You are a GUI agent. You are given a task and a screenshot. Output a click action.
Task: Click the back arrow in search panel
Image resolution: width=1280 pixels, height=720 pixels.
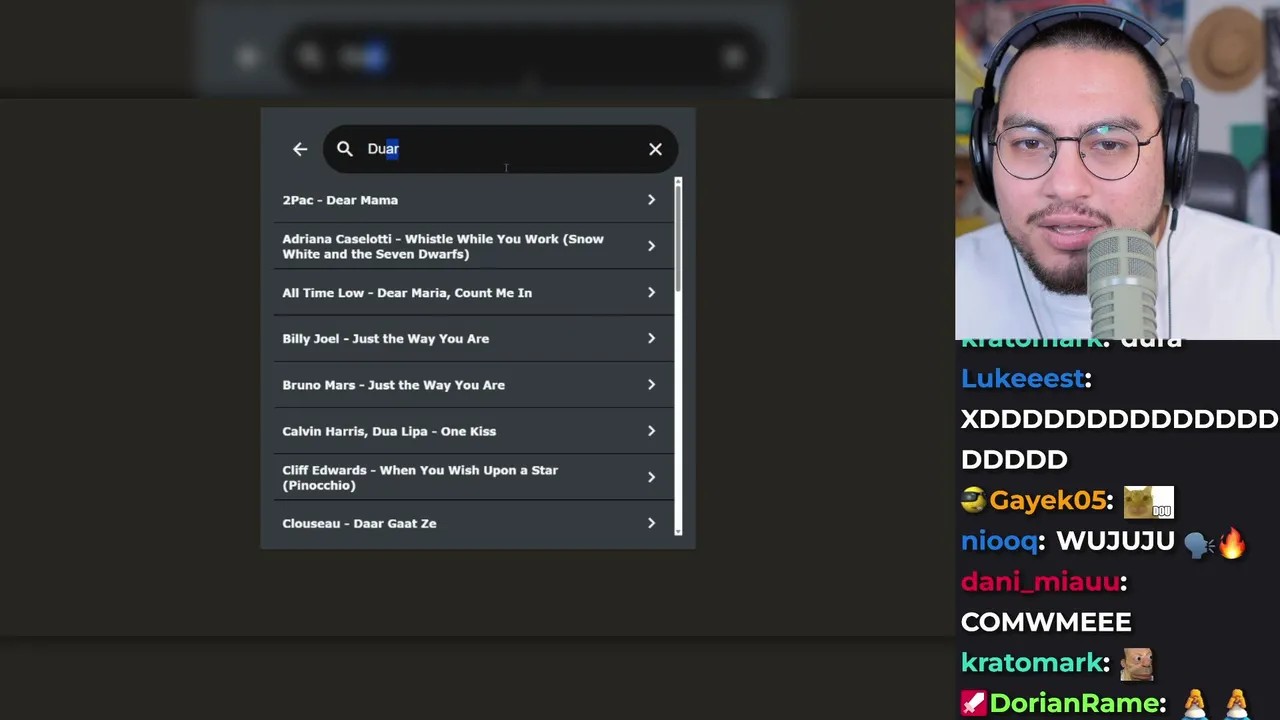tap(300, 149)
